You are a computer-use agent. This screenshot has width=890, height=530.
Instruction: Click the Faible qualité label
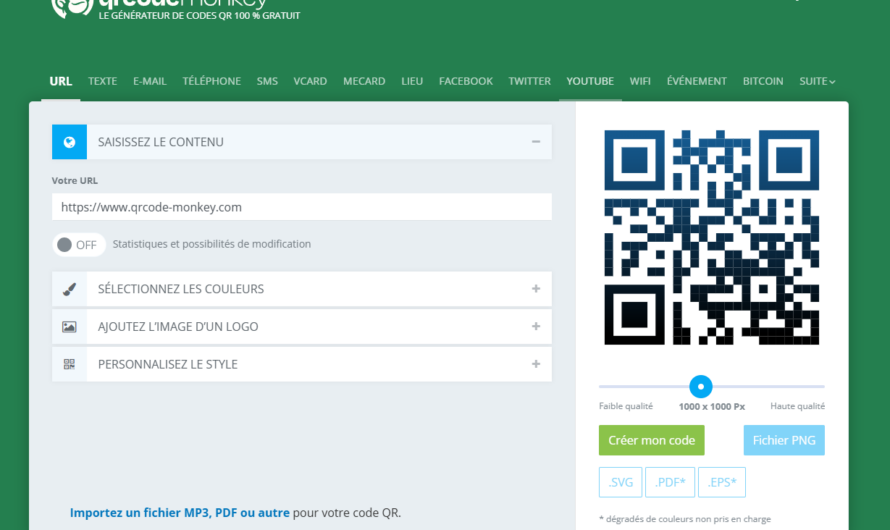pyautogui.click(x=626, y=406)
